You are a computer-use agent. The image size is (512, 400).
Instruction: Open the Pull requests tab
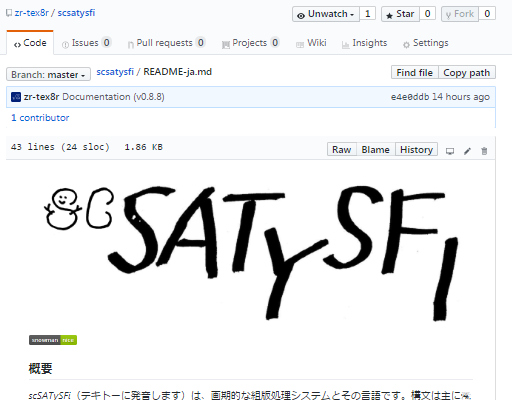coord(166,43)
